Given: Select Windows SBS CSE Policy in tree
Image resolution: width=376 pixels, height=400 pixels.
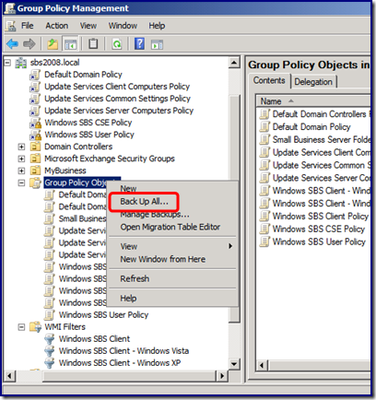Looking at the screenshot, I should (88, 123).
